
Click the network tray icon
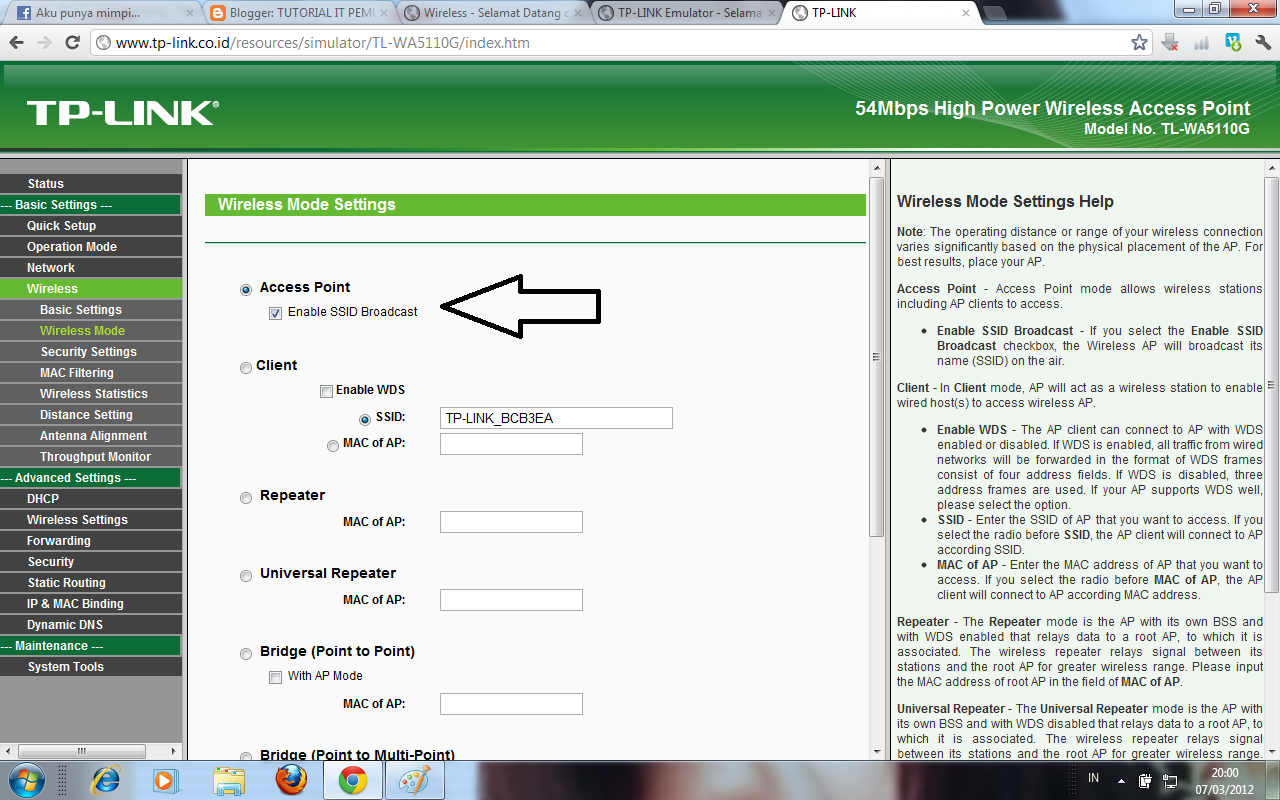click(x=1170, y=780)
